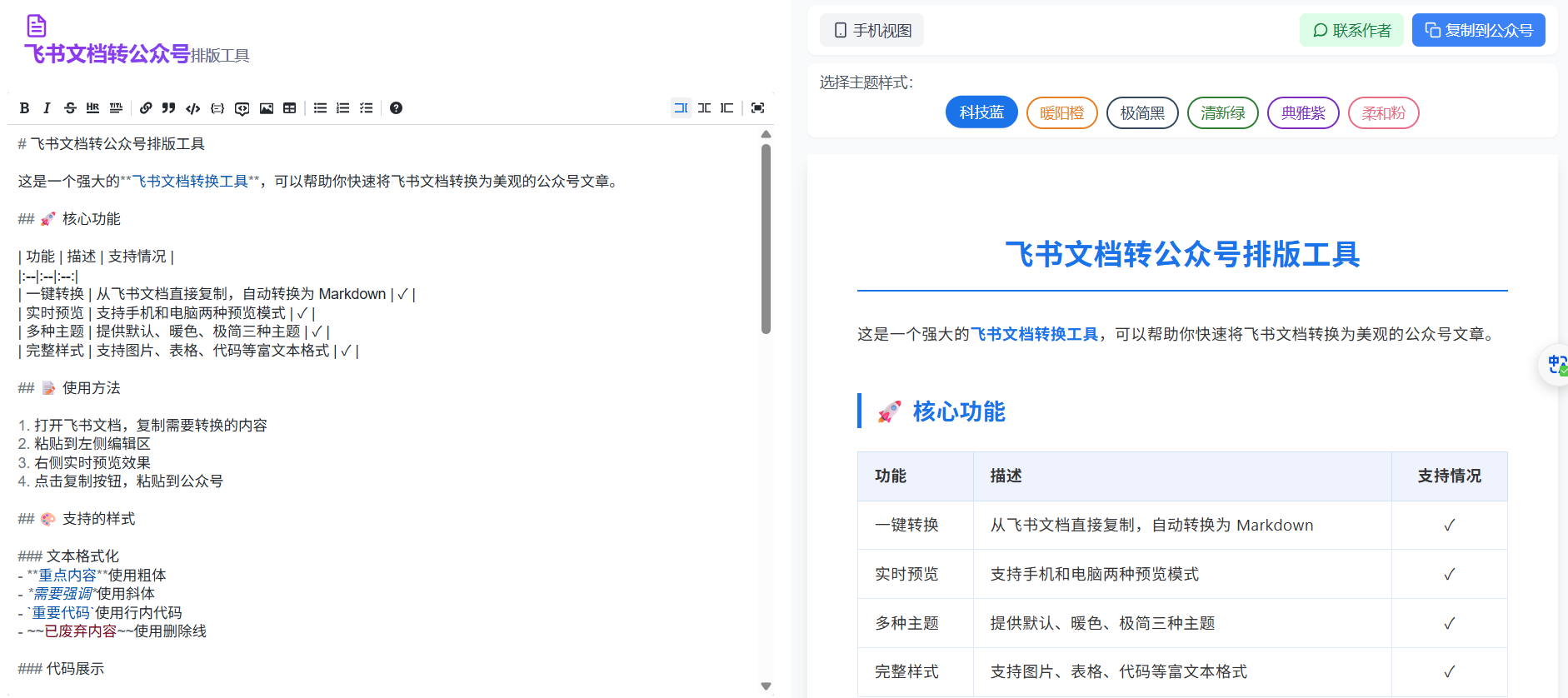Select the 科技蓝 theme style
This screenshot has width=1568, height=698.
click(981, 112)
